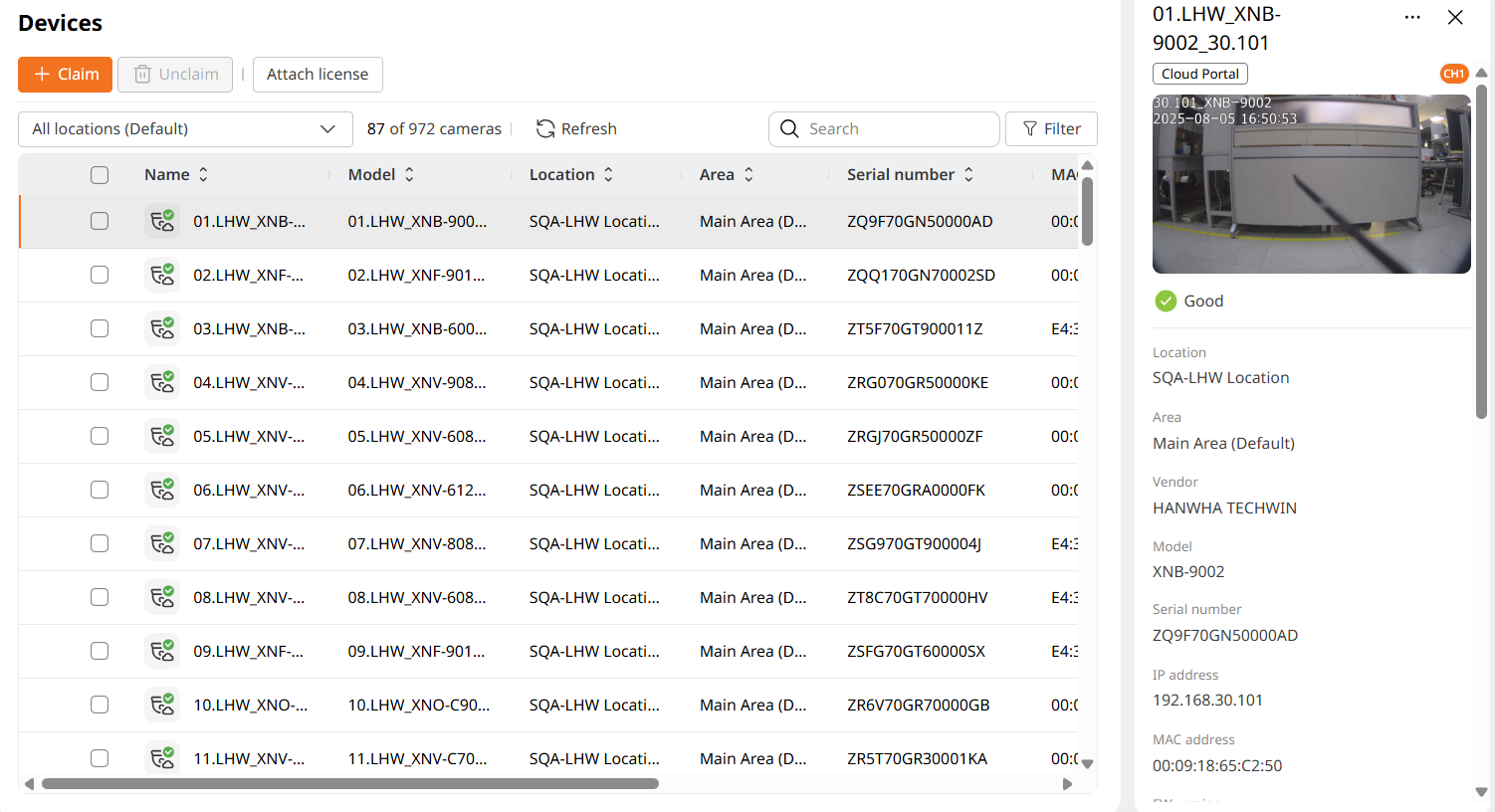The height and width of the screenshot is (812, 1495).
Task: Check the box for 09.LHW_XNF row
Action: point(100,651)
